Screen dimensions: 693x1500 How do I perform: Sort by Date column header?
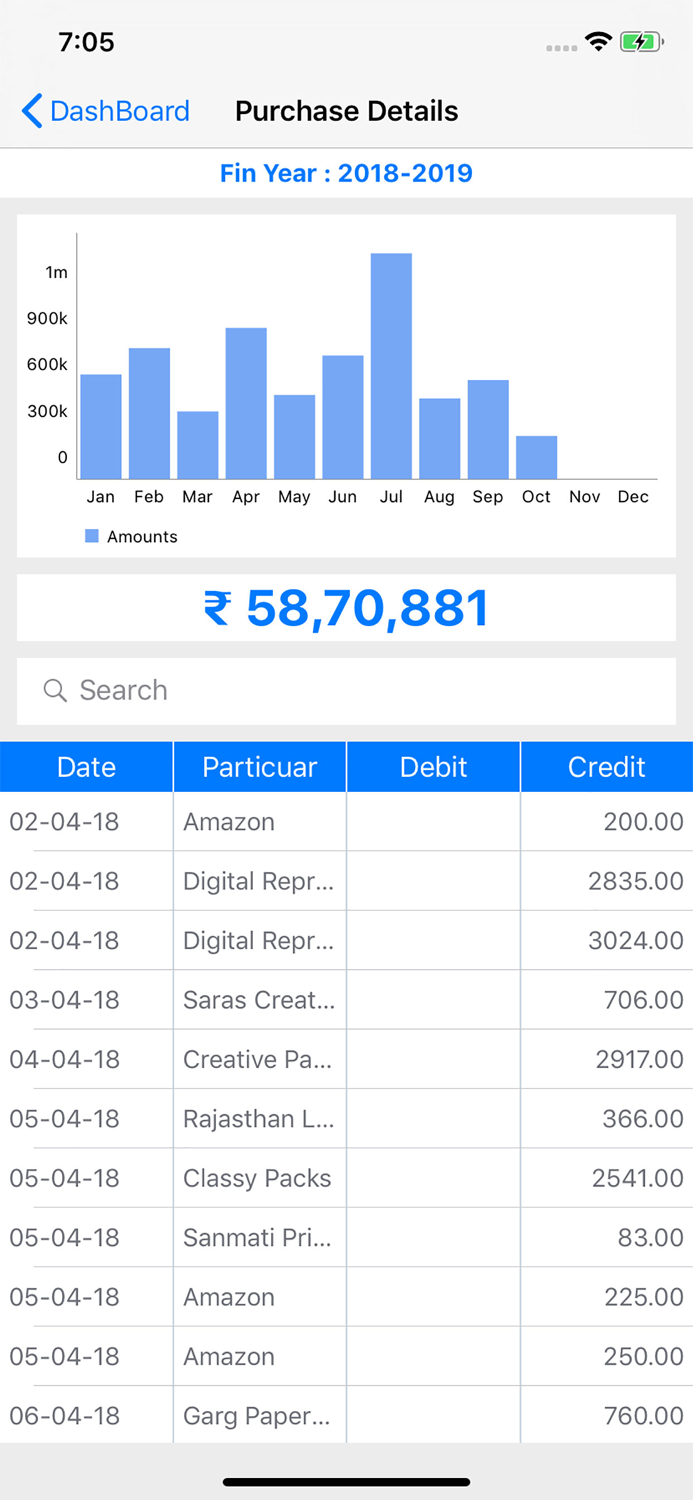pyautogui.click(x=86, y=767)
